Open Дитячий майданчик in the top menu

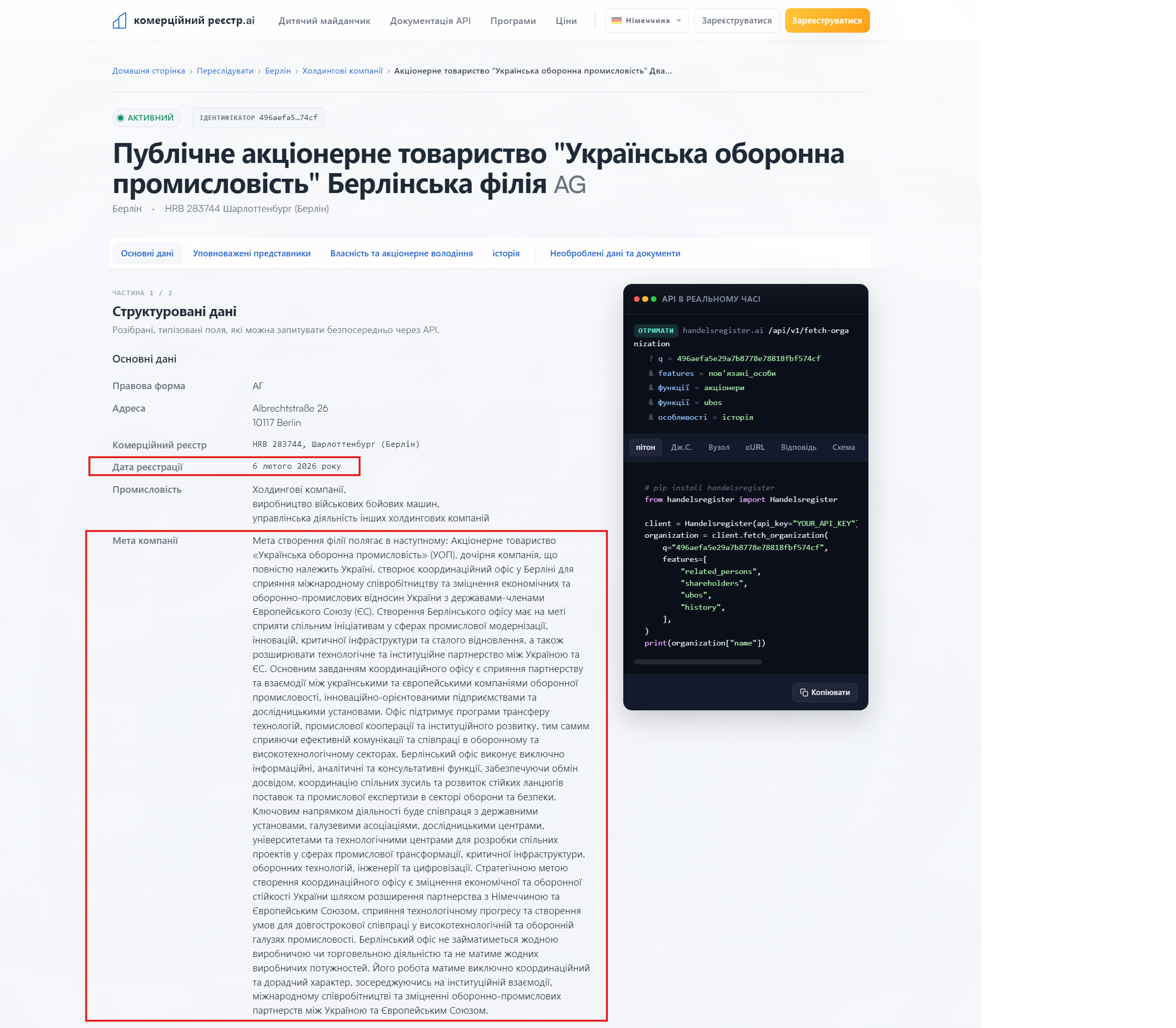point(324,20)
